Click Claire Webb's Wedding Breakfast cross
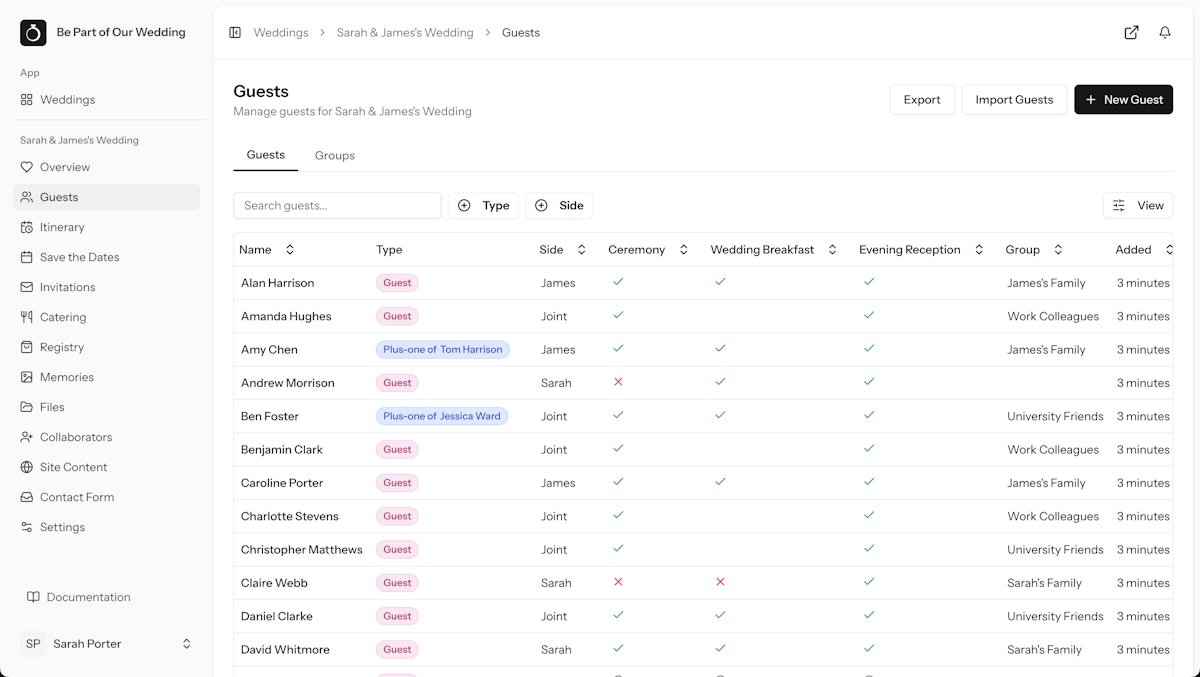This screenshot has height=677, width=1200. click(x=720, y=582)
